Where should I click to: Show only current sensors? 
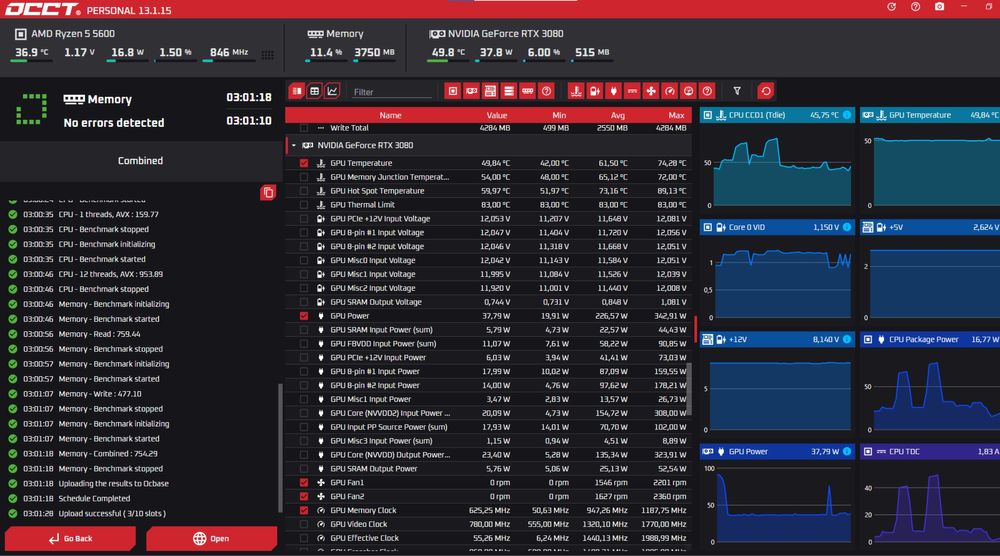pos(632,91)
